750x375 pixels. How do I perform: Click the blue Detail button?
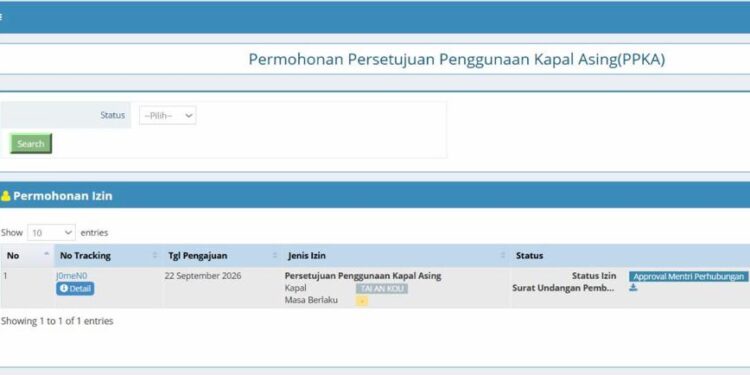point(75,288)
